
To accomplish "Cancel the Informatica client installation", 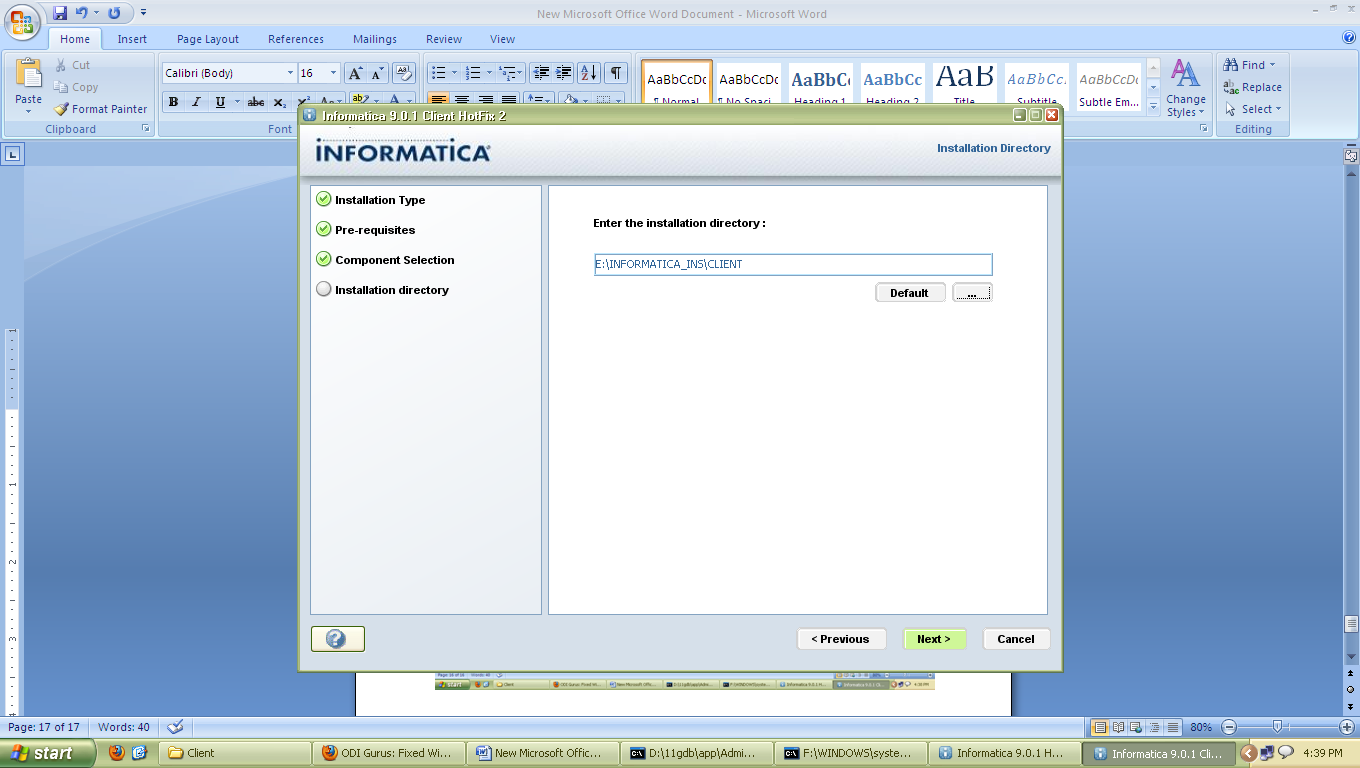I will 1016,639.
